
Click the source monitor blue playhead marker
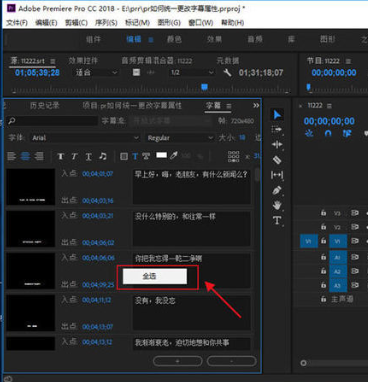click(204, 87)
